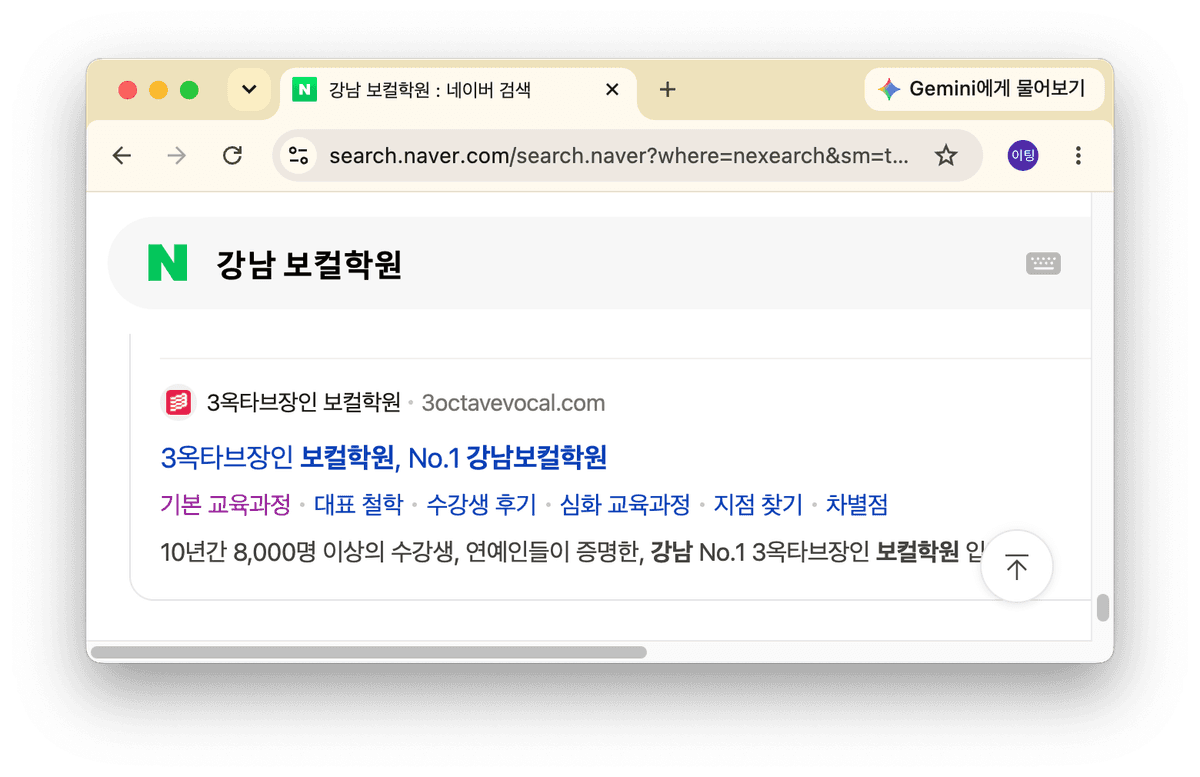This screenshot has width=1200, height=777.
Task: Close the 강남 보컬학원 tab
Action: click(x=613, y=90)
